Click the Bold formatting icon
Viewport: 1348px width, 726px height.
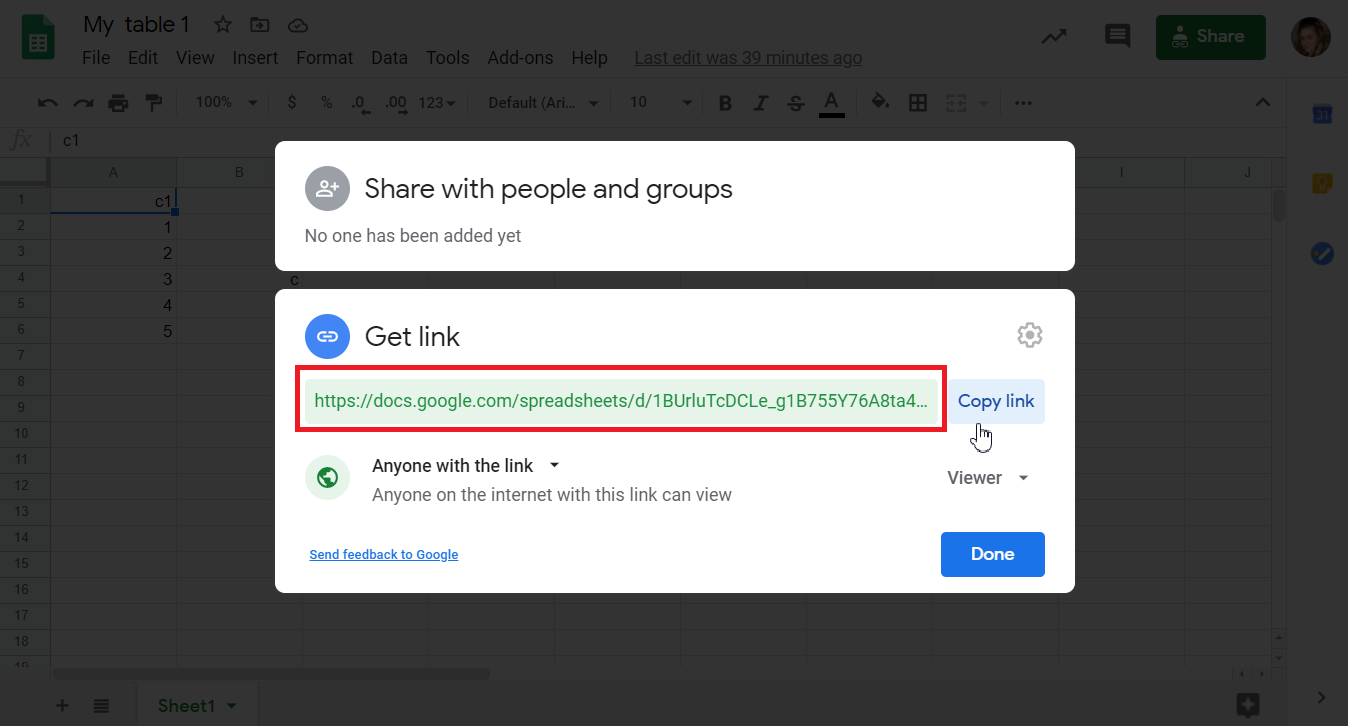[726, 103]
